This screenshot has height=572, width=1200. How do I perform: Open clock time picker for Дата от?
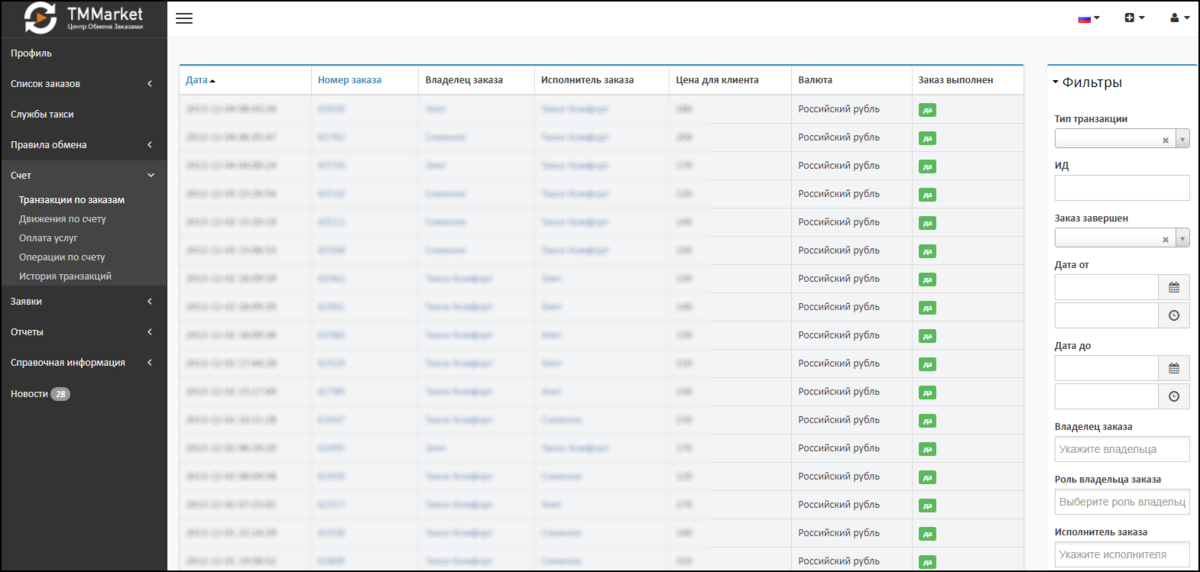coord(1174,315)
